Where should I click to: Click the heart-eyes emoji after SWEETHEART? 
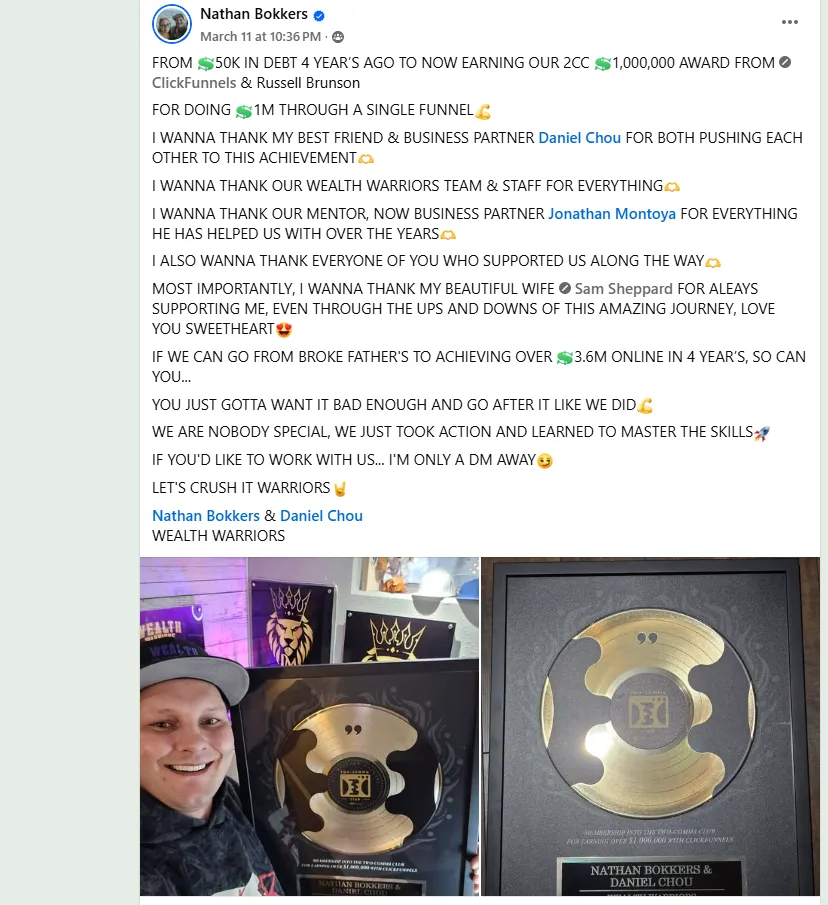point(284,330)
